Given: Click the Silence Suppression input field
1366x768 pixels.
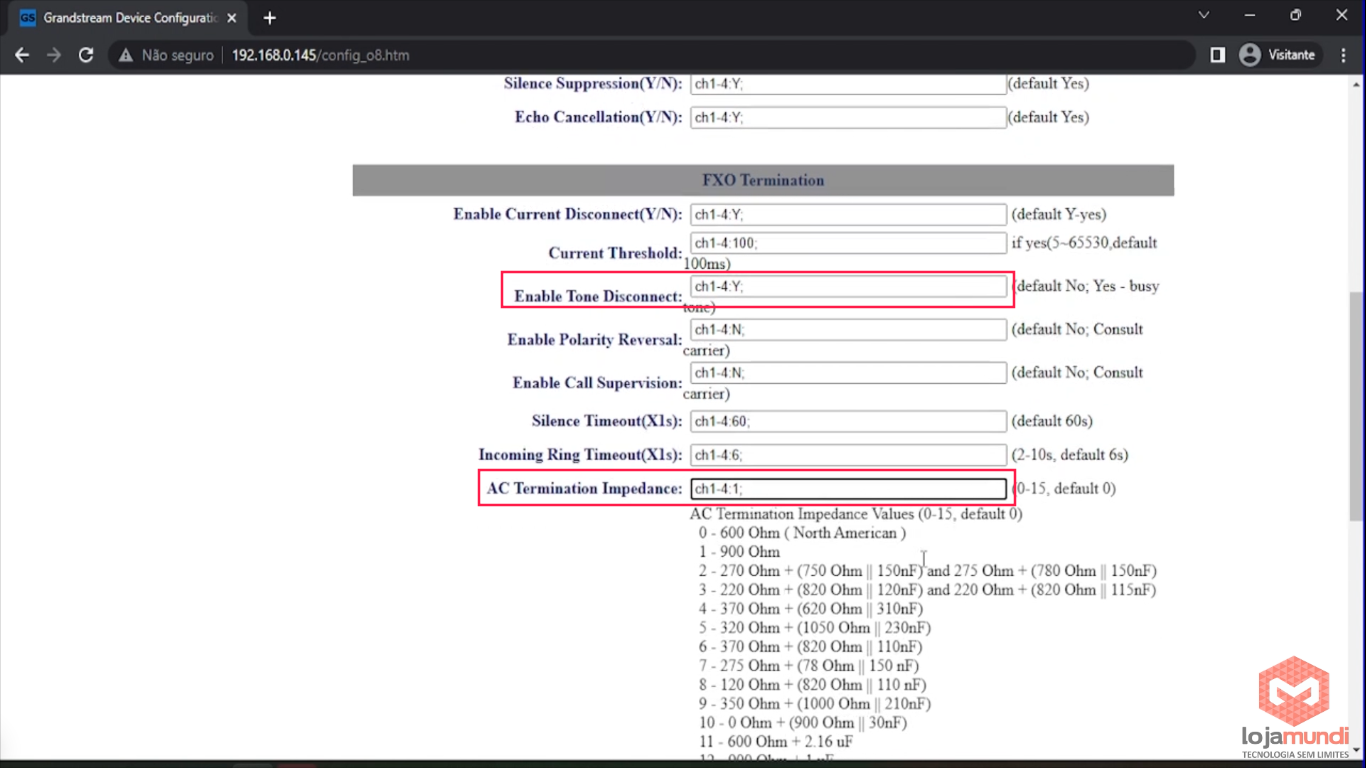Looking at the screenshot, I should coord(848,84).
